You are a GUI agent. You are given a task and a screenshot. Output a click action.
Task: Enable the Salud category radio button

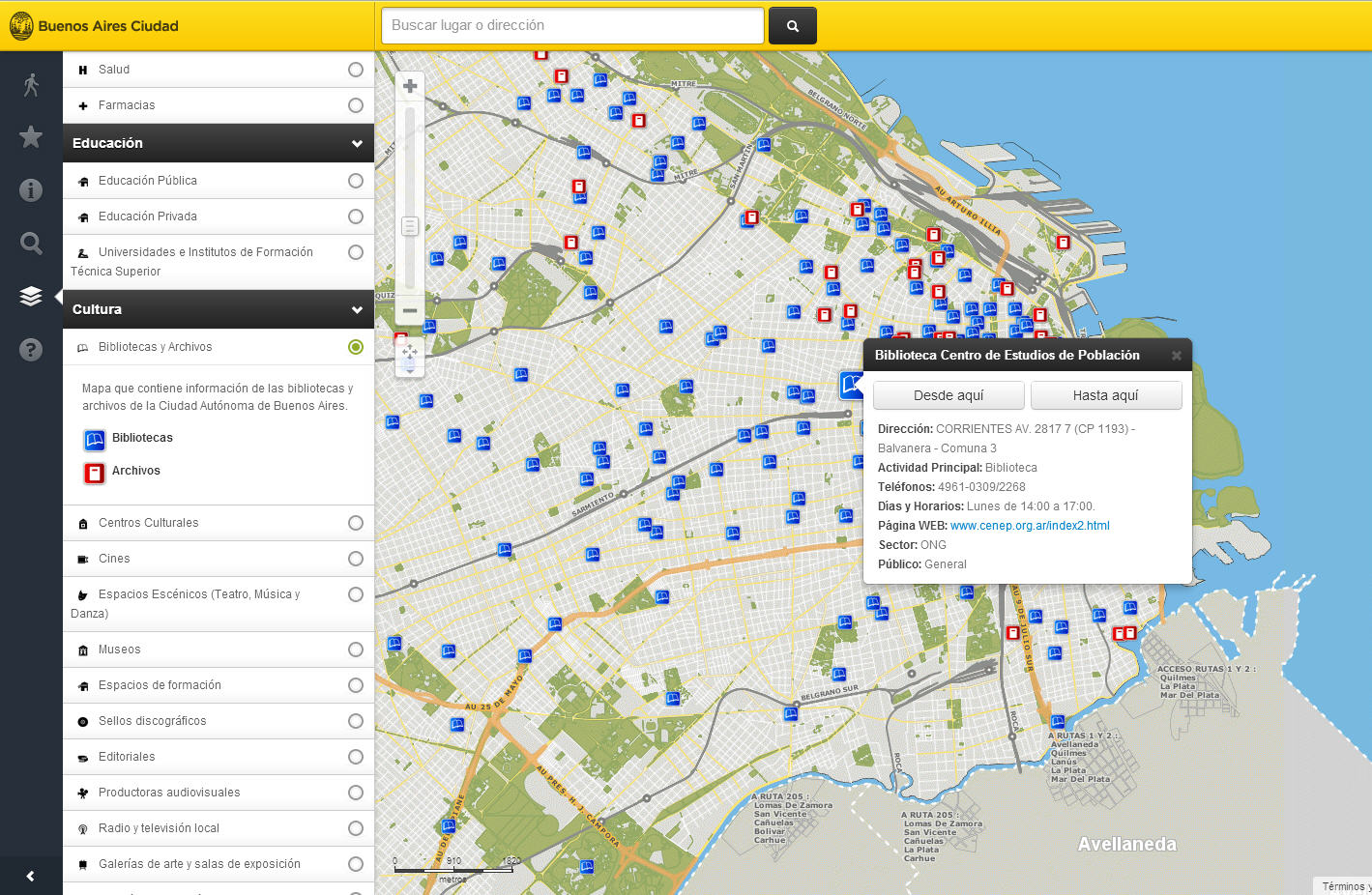coord(355,69)
